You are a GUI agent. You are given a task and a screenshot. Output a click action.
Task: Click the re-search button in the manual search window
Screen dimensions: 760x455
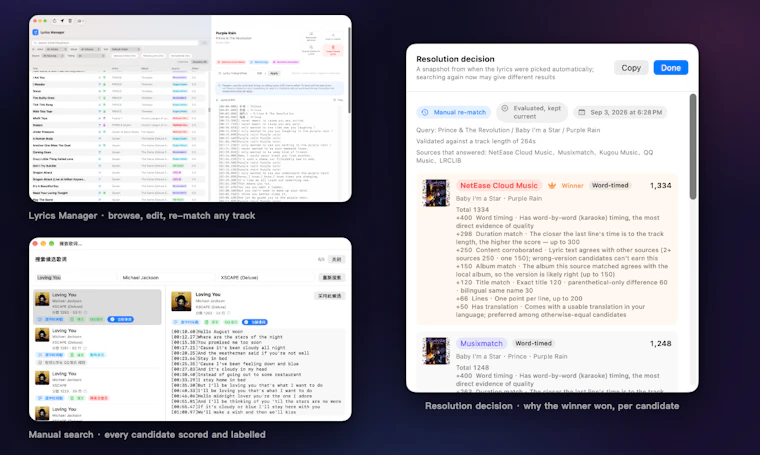pyautogui.click(x=332, y=278)
